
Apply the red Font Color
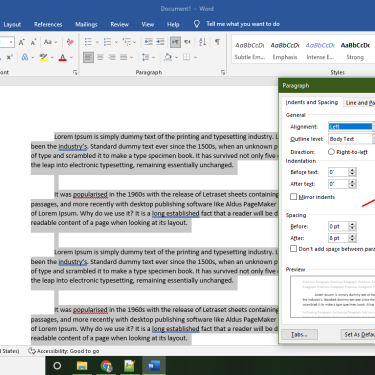(62, 57)
